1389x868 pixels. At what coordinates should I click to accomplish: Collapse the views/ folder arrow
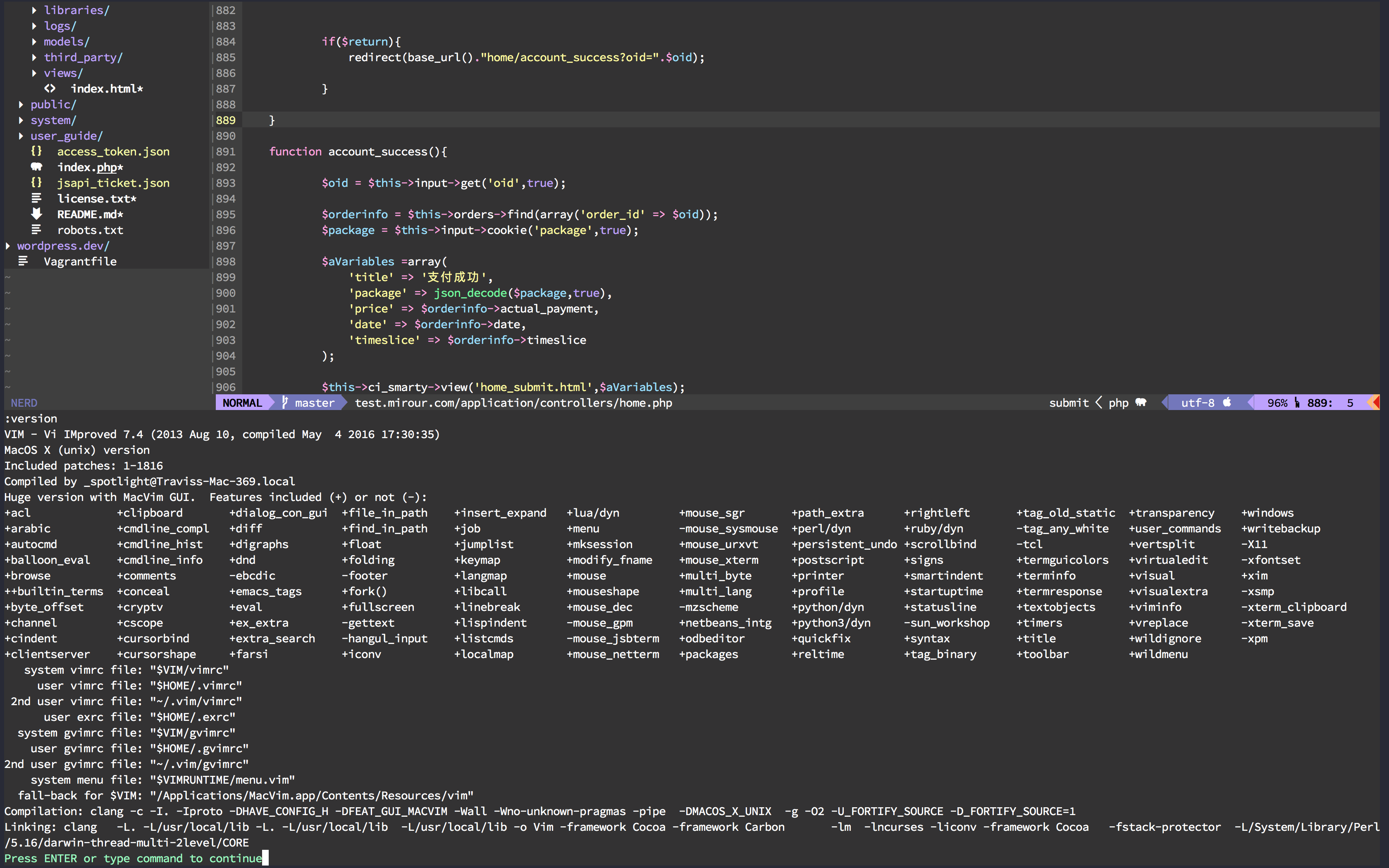(x=34, y=73)
